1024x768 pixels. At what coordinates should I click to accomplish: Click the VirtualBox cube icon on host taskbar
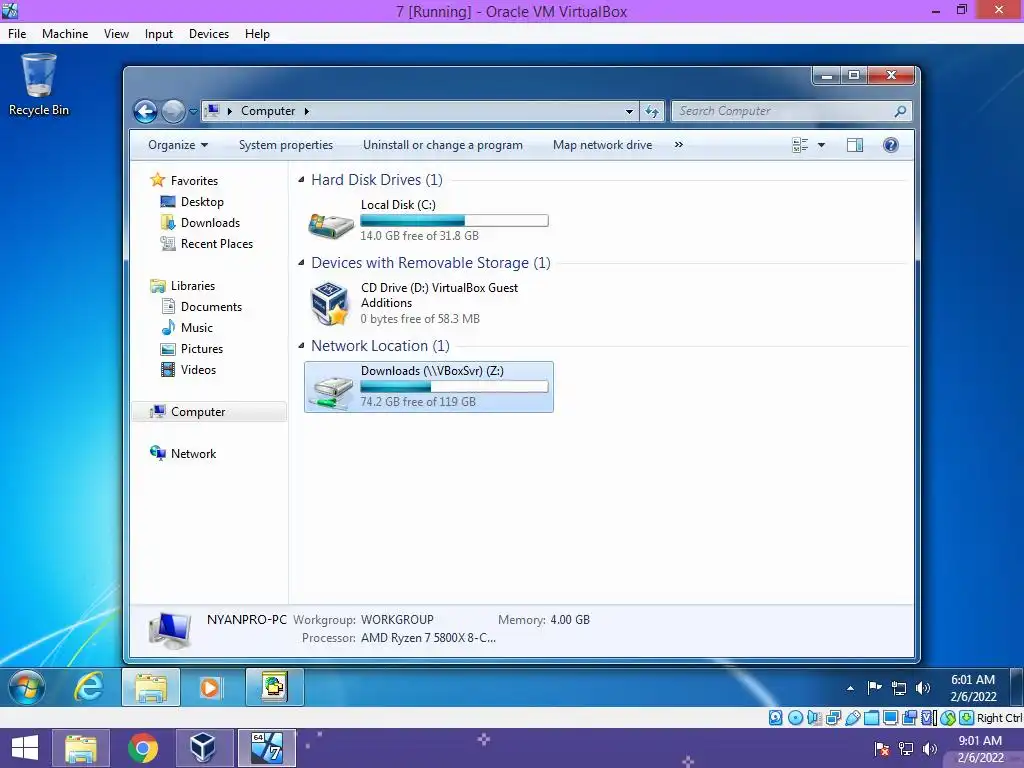coord(202,748)
